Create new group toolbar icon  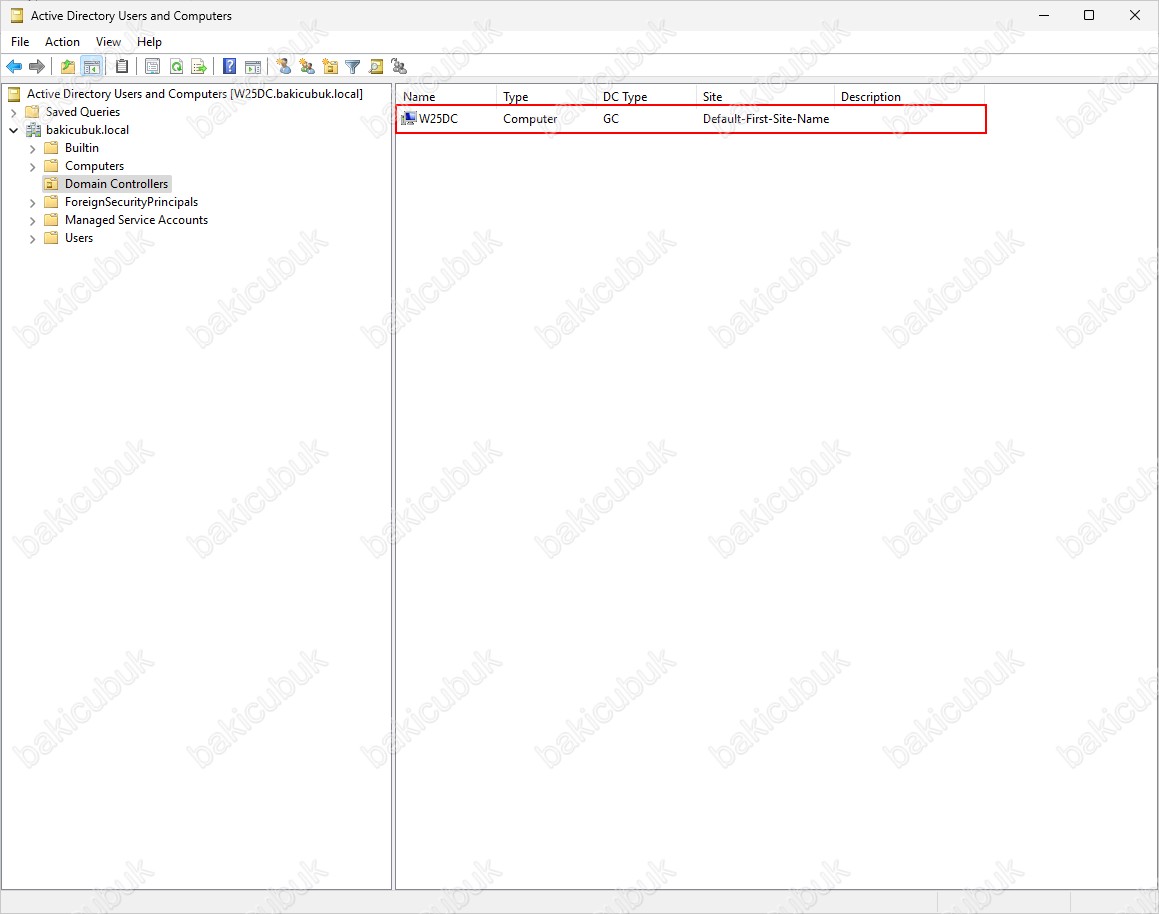tap(307, 66)
